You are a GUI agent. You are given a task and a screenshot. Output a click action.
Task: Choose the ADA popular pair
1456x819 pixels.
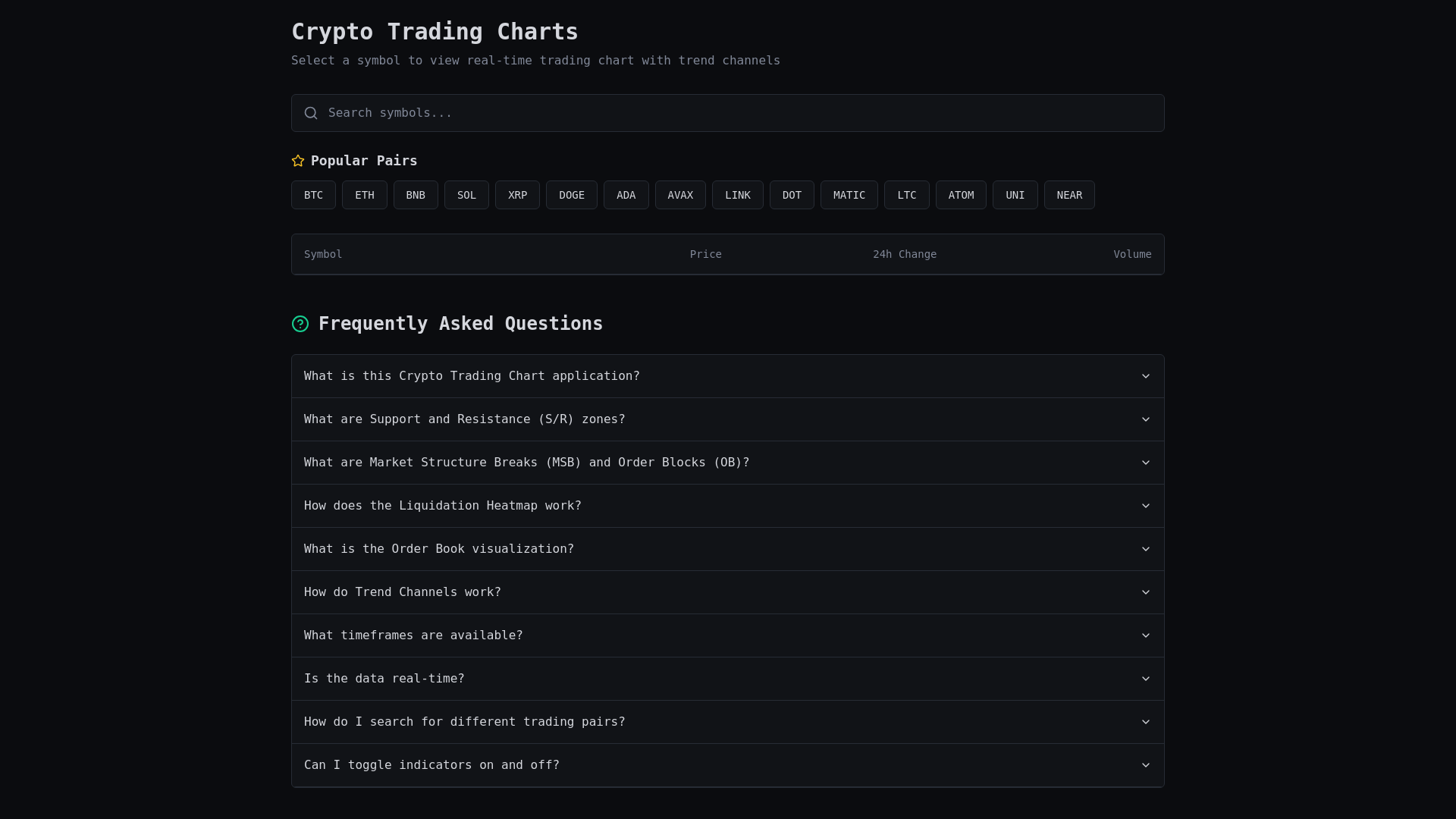[626, 195]
